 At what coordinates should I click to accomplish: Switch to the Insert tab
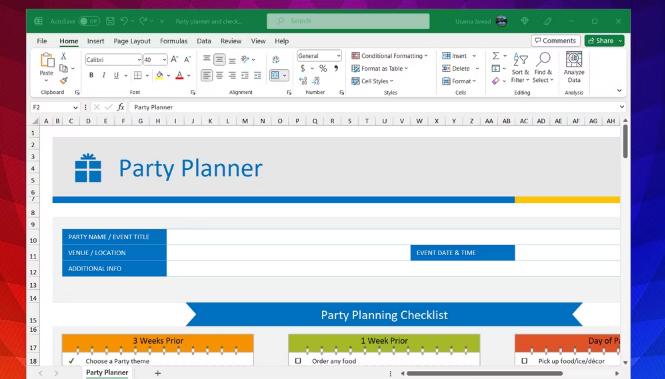click(x=95, y=41)
